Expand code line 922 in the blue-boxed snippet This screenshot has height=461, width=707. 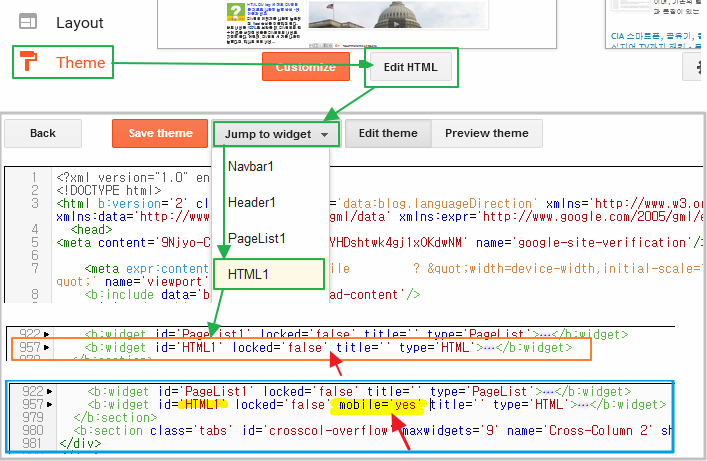(50, 391)
